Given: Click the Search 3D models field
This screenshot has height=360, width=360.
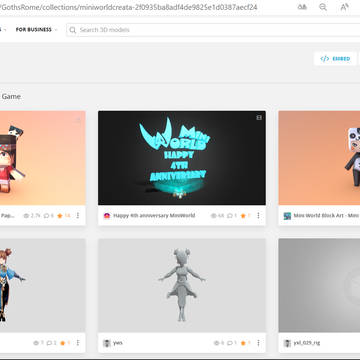Looking at the screenshot, I should coord(213,30).
